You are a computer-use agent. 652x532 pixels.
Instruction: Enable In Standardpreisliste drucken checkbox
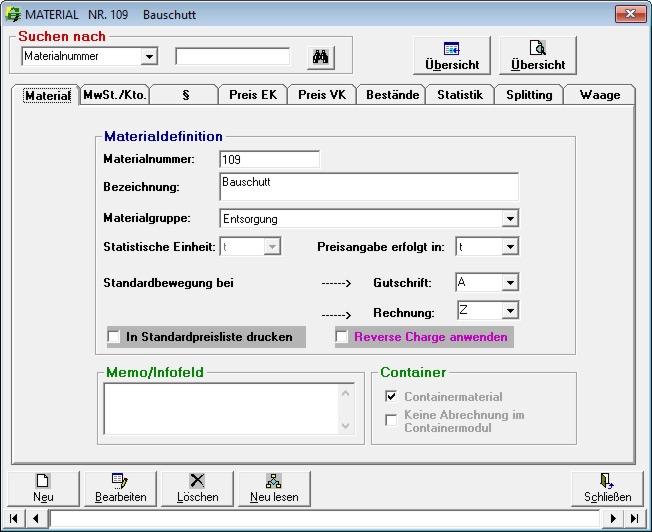coord(114,336)
